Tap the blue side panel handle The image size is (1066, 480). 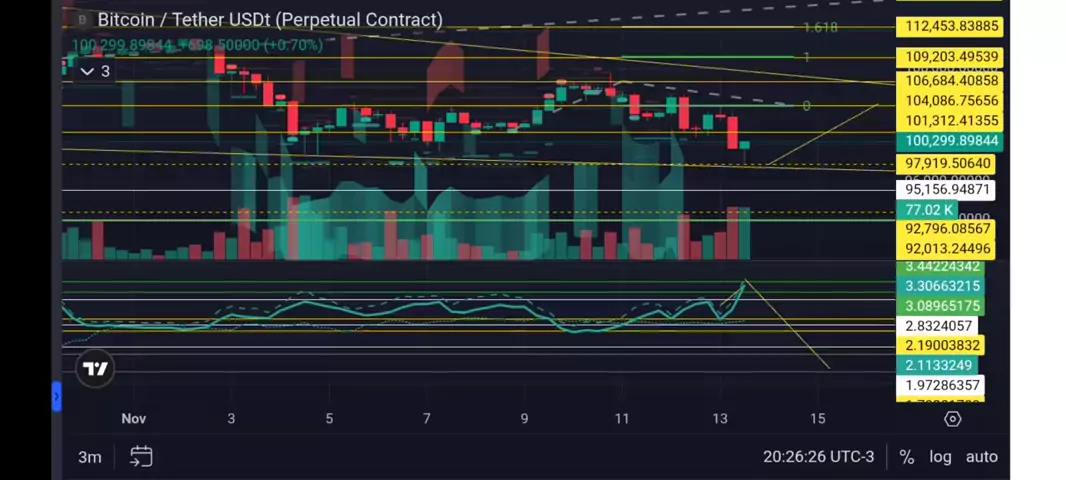tap(57, 398)
